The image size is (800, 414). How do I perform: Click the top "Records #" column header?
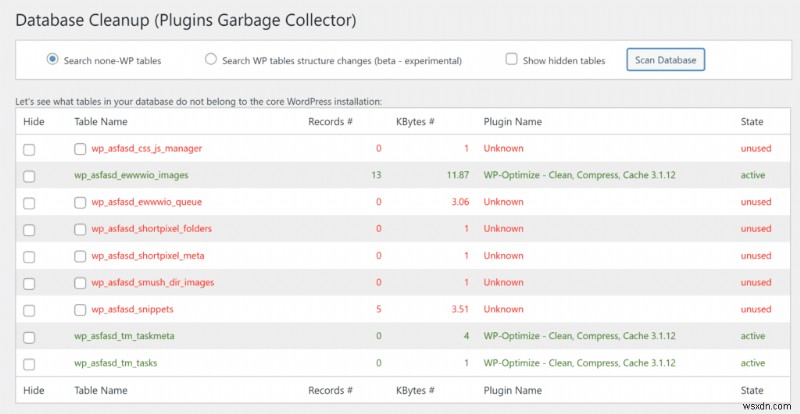tap(330, 122)
